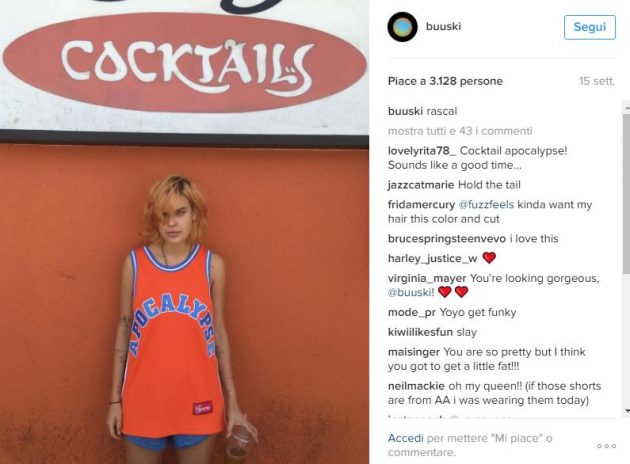630x464 pixels.
Task: Click the '15 sett.' post timestamp
Action: (597, 81)
